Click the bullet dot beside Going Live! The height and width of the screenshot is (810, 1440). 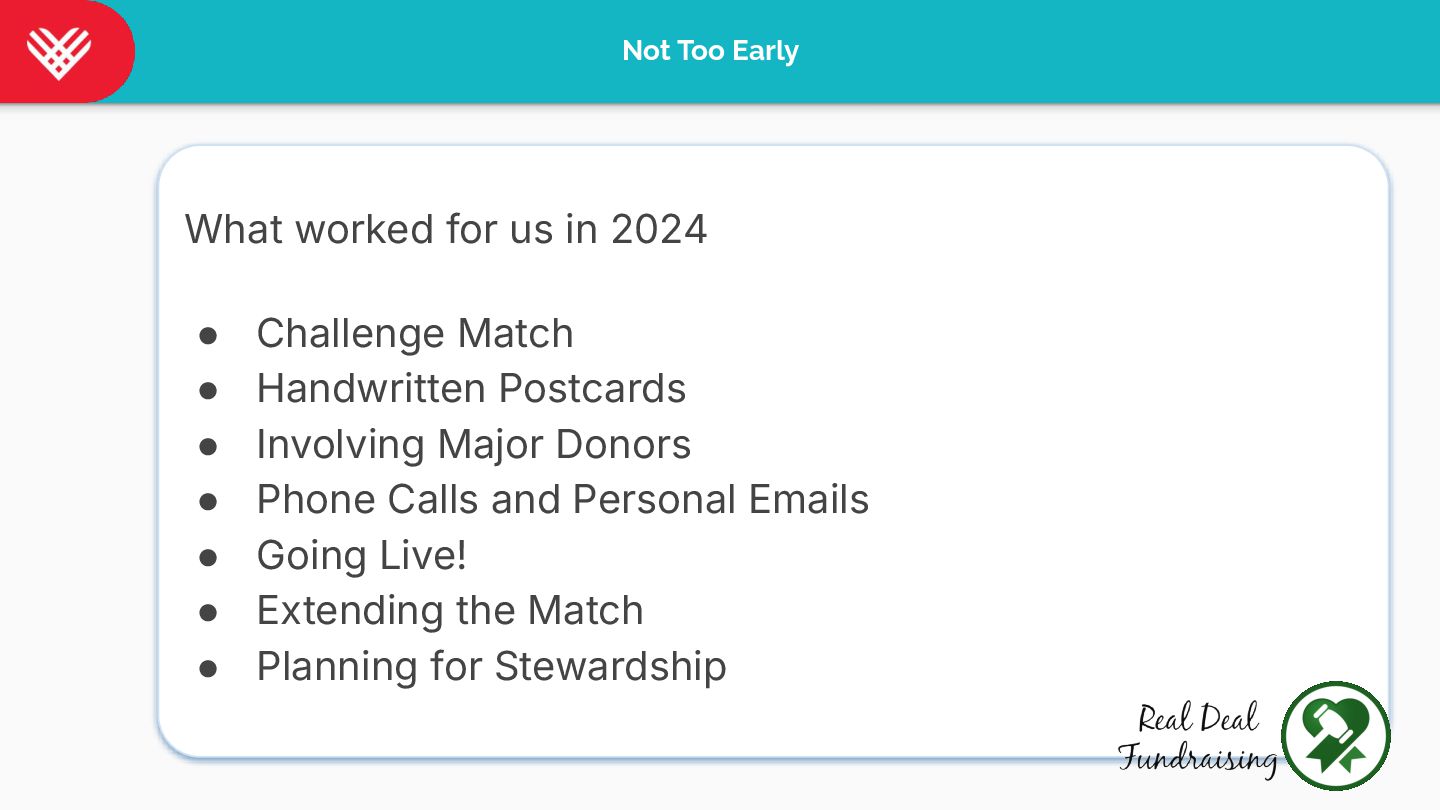point(208,557)
